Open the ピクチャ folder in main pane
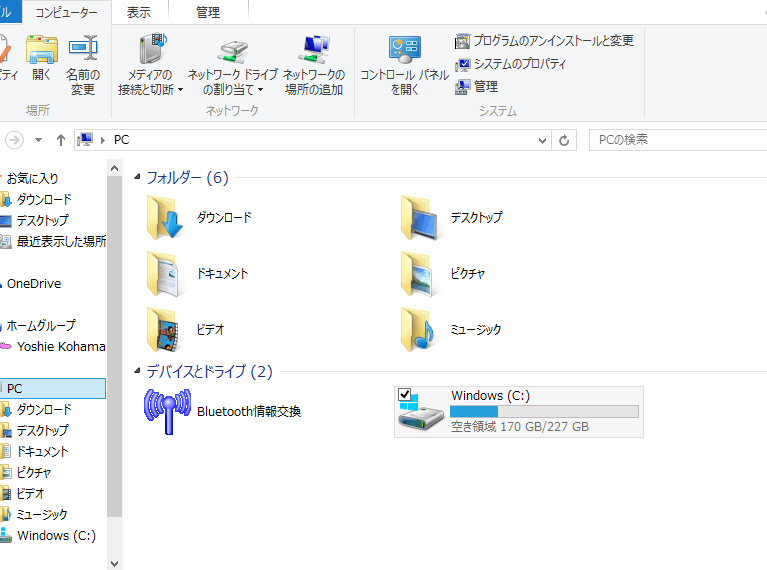The height and width of the screenshot is (570, 767). (x=420, y=273)
